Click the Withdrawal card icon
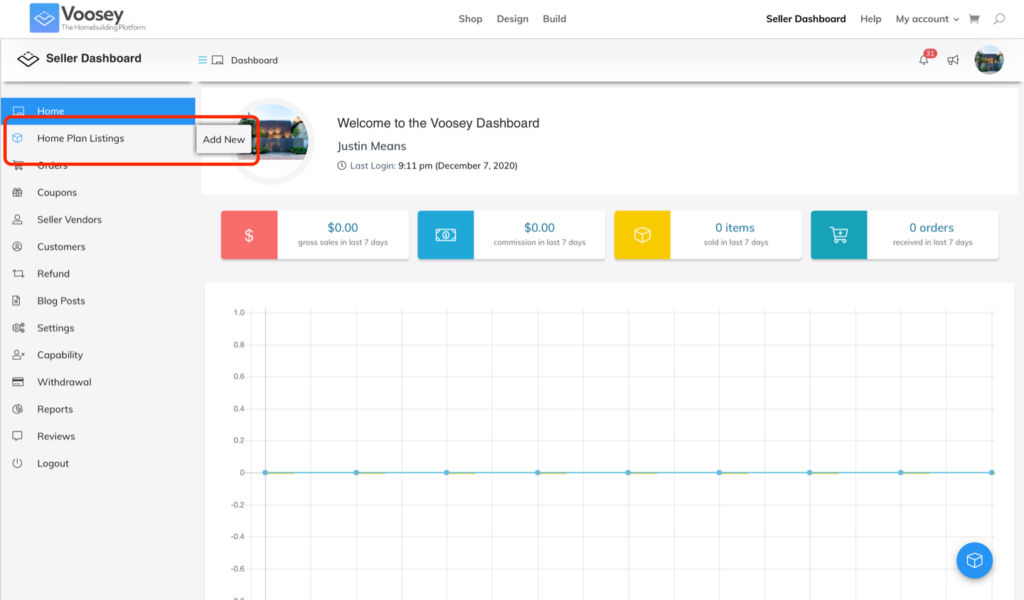Viewport: 1024px width, 600px height. click(18, 382)
